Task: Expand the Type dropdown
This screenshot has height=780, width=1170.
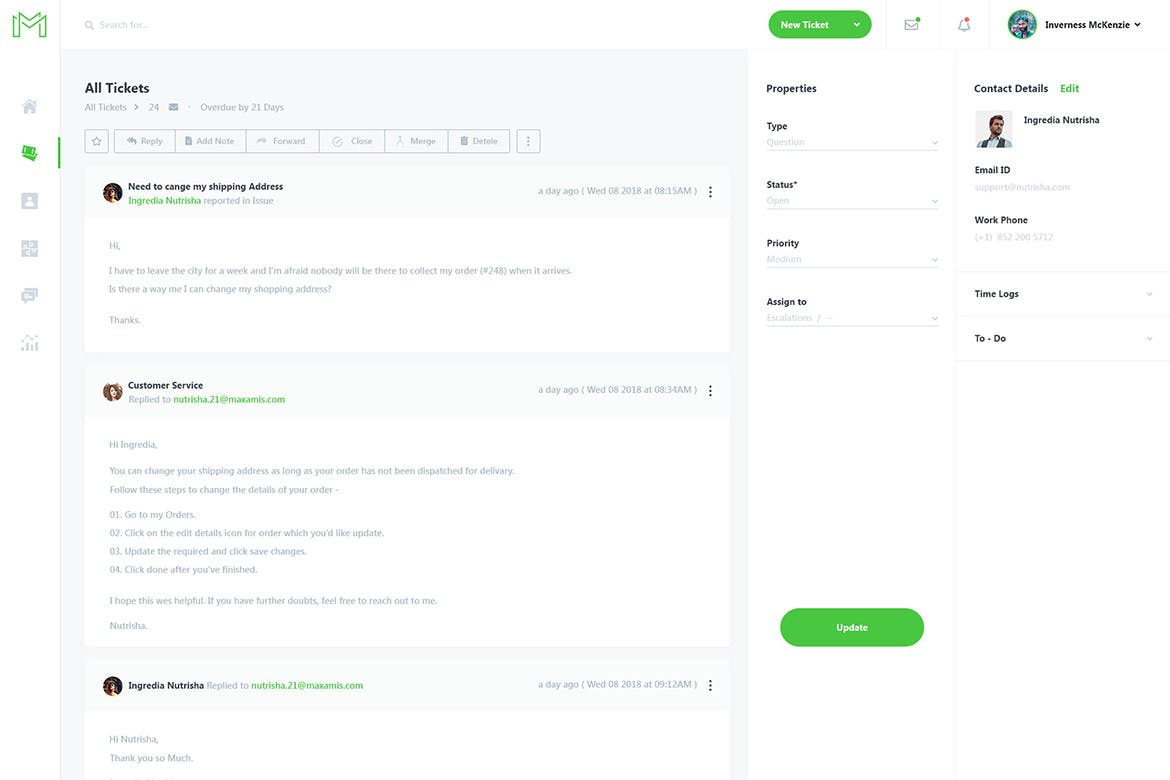Action: [852, 142]
